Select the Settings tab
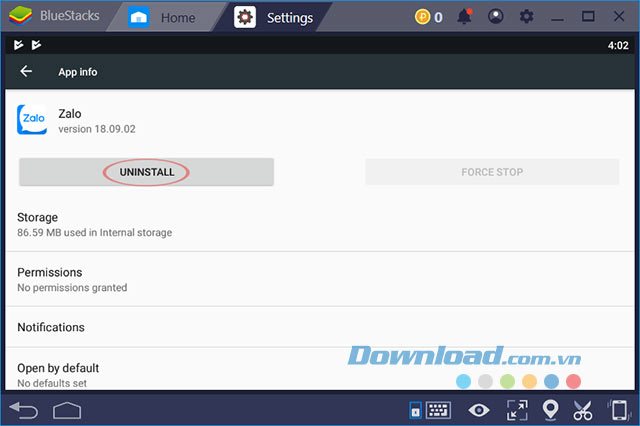This screenshot has height=426, width=640. [273, 18]
